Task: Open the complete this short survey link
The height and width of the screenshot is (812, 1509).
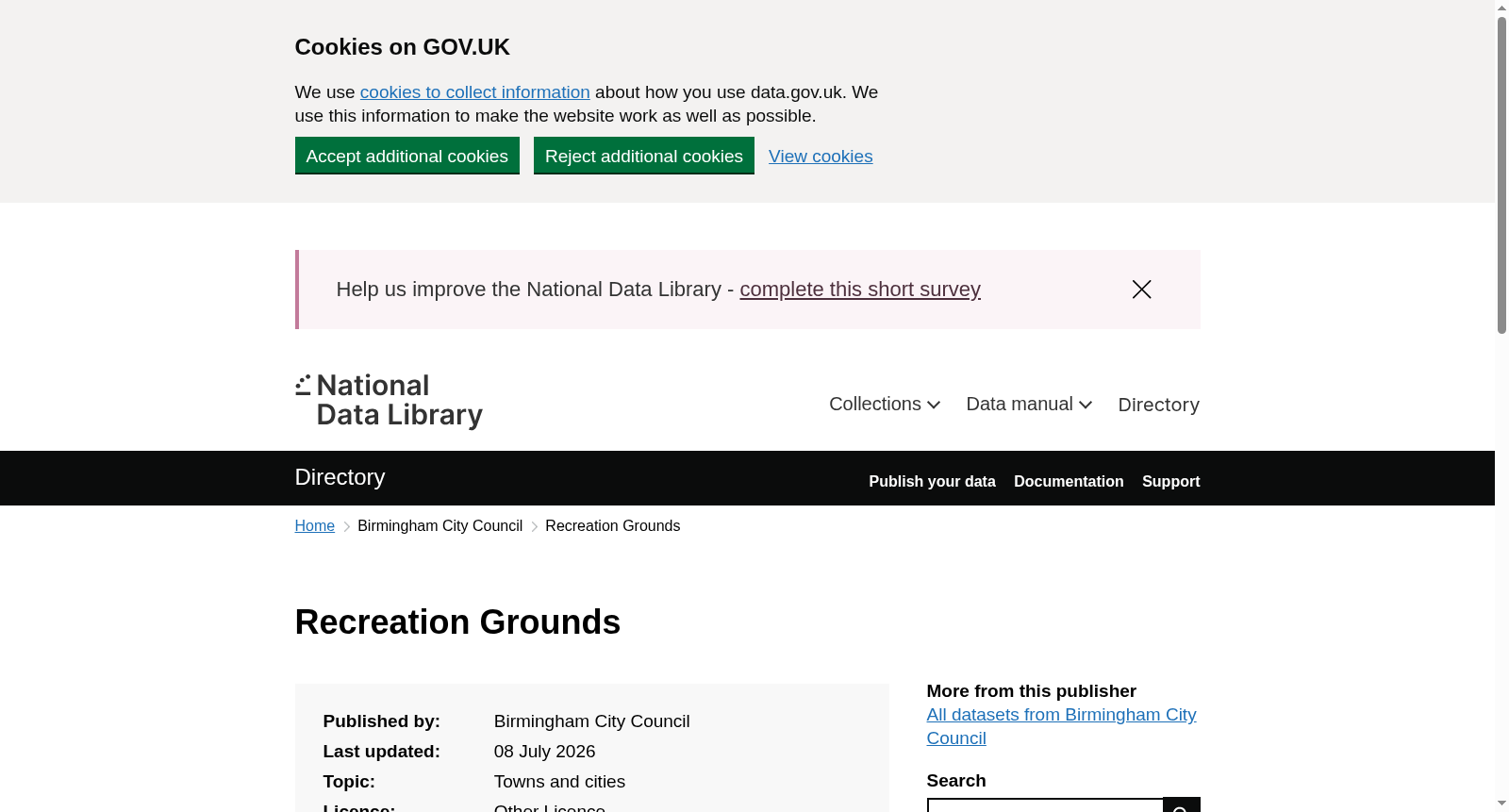Action: point(860,290)
